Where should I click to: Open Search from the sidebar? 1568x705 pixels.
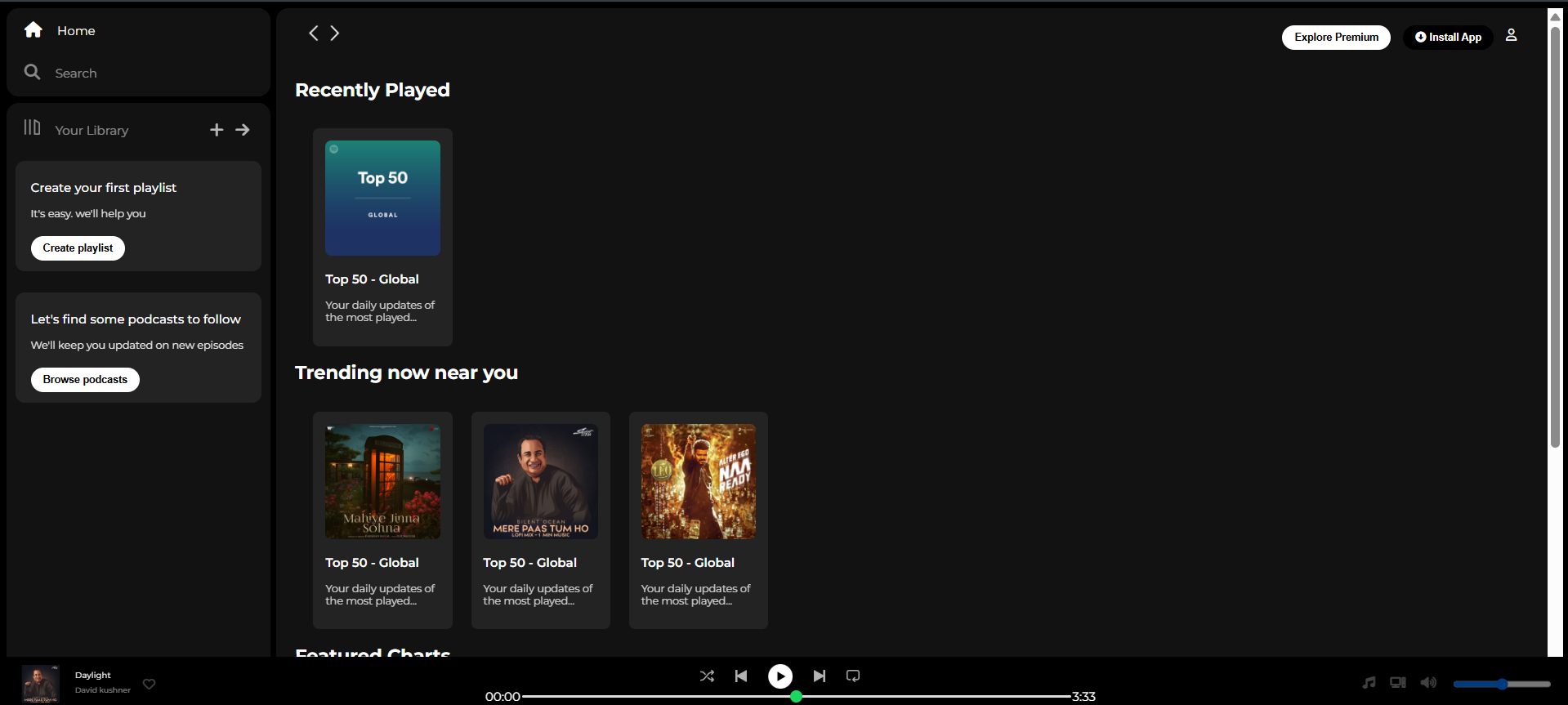tap(60, 73)
